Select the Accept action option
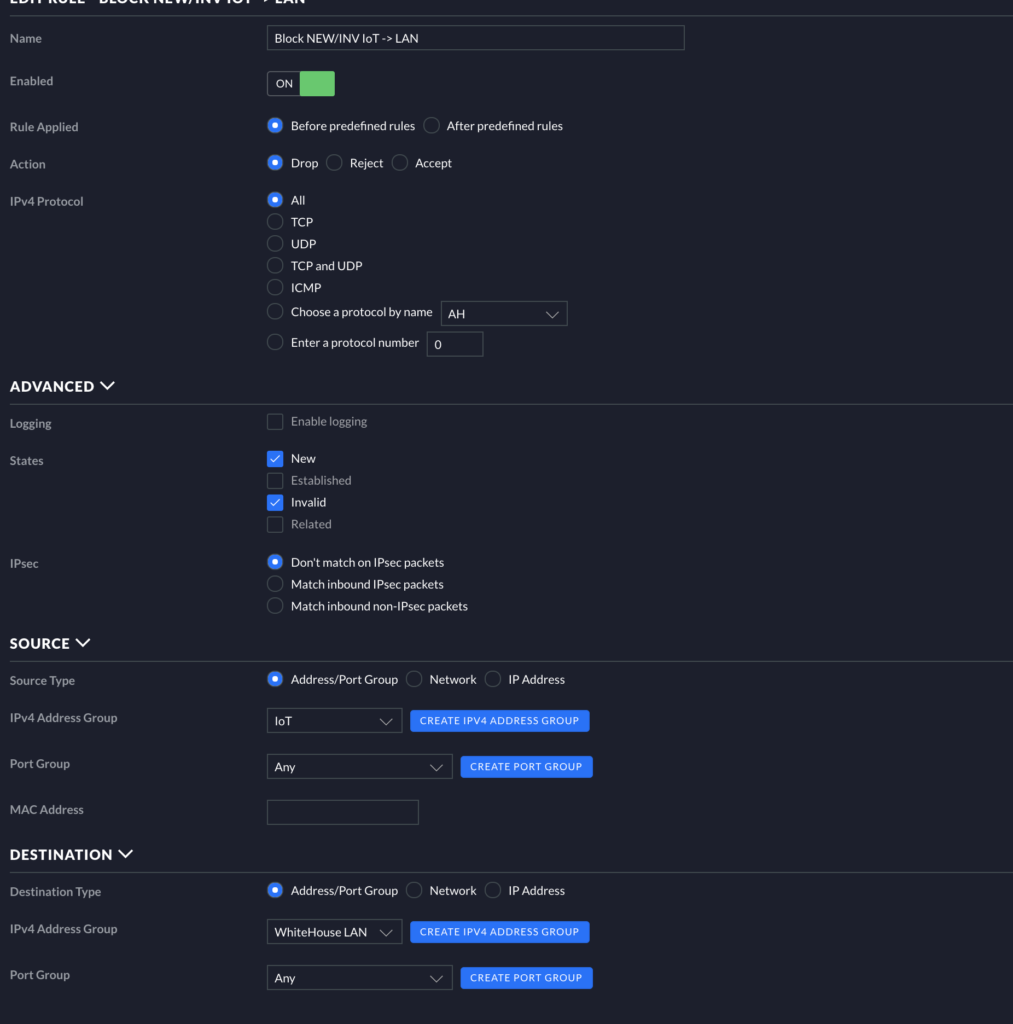Image resolution: width=1013 pixels, height=1024 pixels. click(x=400, y=163)
